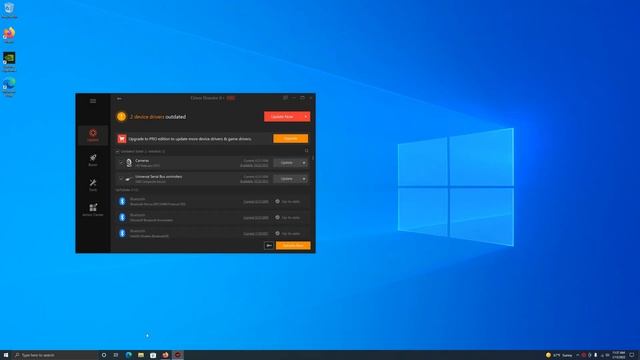Open Firefox desktop shortcut
The image size is (640, 360).
9,35
